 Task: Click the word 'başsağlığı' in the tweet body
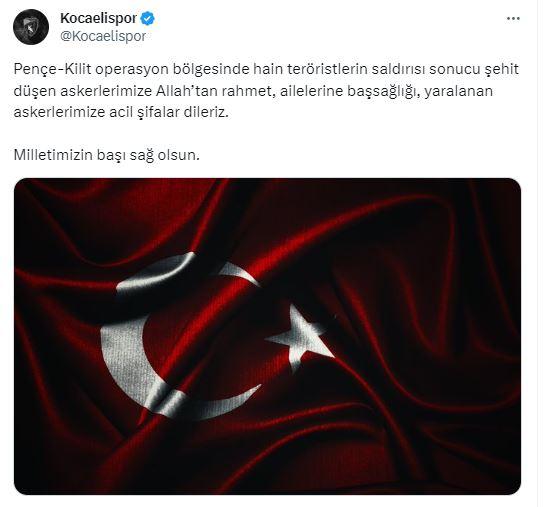[381, 91]
